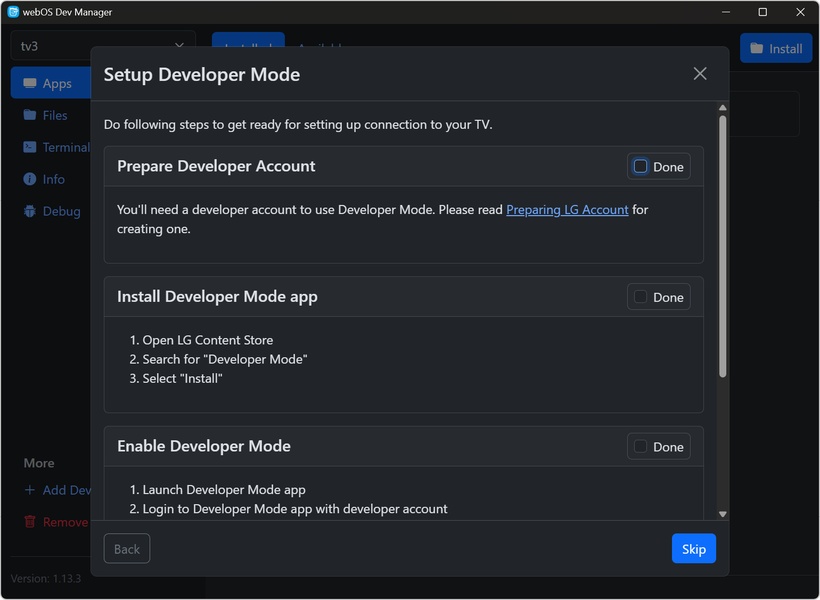Viewport: 820px width, 600px height.
Task: Click the Files folder icon in sidebar
Action: 29,116
